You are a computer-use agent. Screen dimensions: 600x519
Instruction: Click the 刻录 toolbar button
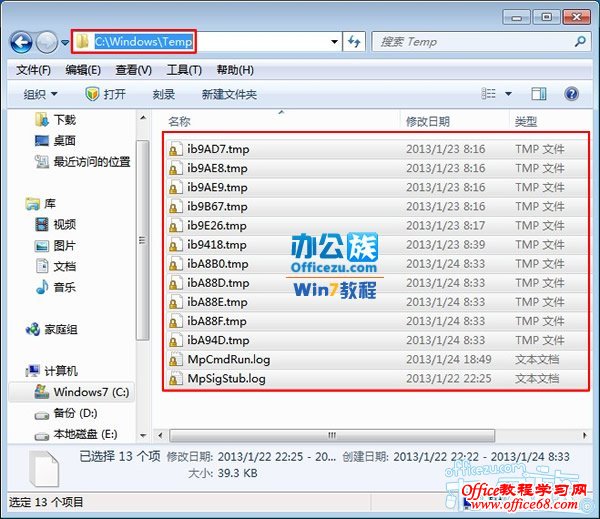click(x=164, y=94)
